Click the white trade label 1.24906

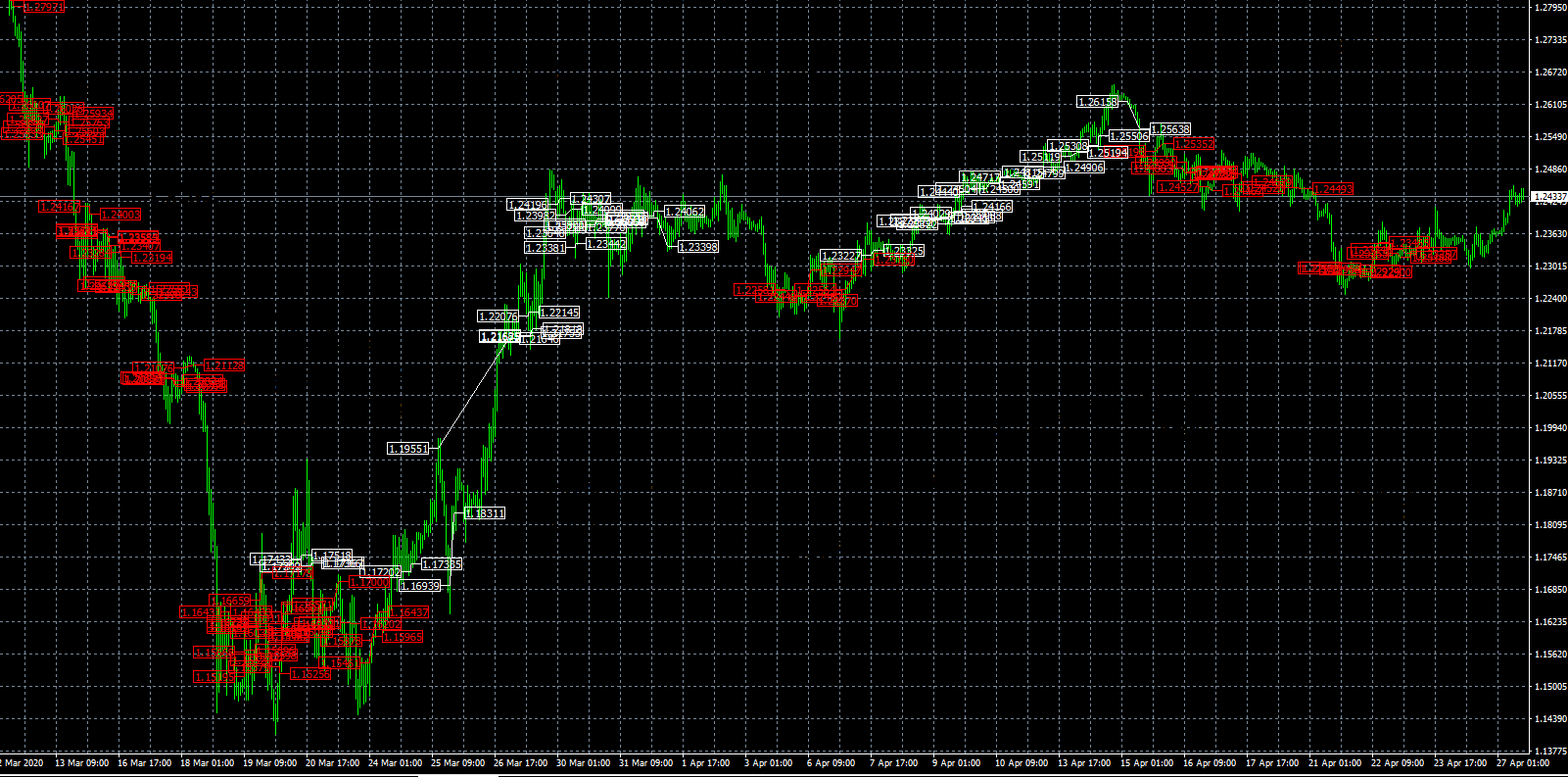pyautogui.click(x=1084, y=168)
